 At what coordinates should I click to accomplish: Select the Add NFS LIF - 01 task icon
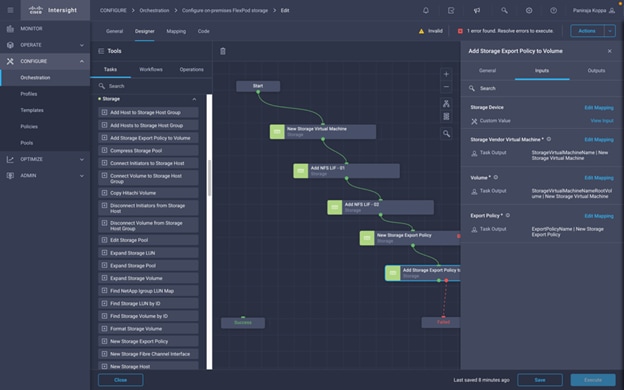pos(301,171)
